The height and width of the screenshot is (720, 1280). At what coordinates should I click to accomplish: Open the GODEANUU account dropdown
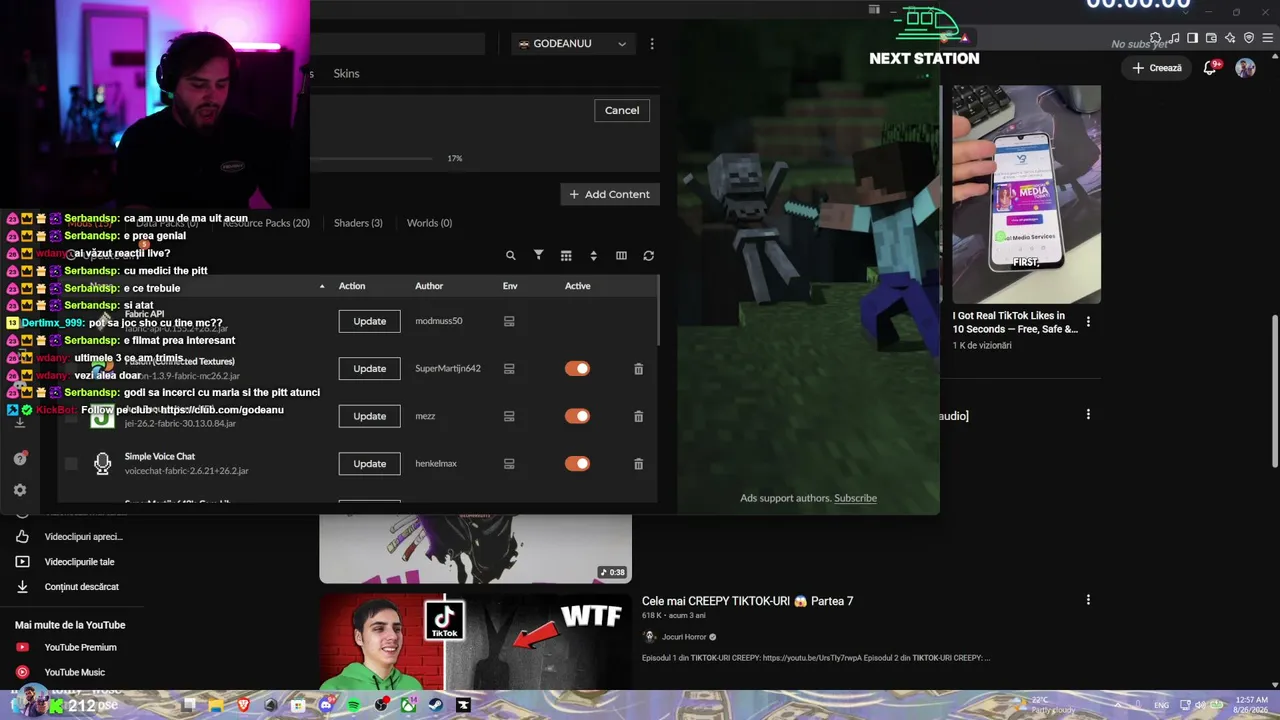573,44
